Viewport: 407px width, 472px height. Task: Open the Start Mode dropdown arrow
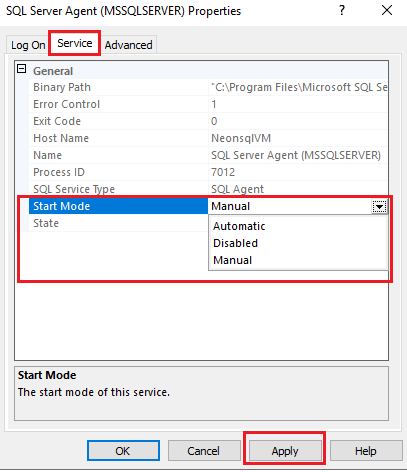[379, 206]
